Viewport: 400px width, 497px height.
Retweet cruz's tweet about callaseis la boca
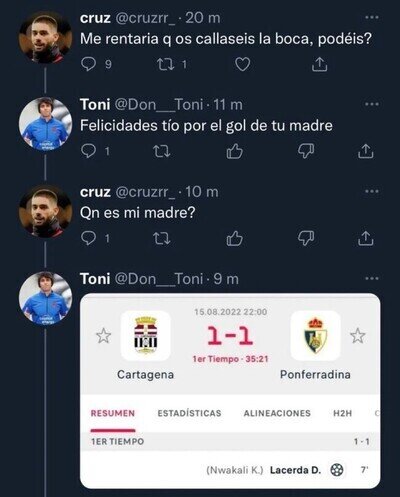pos(166,64)
